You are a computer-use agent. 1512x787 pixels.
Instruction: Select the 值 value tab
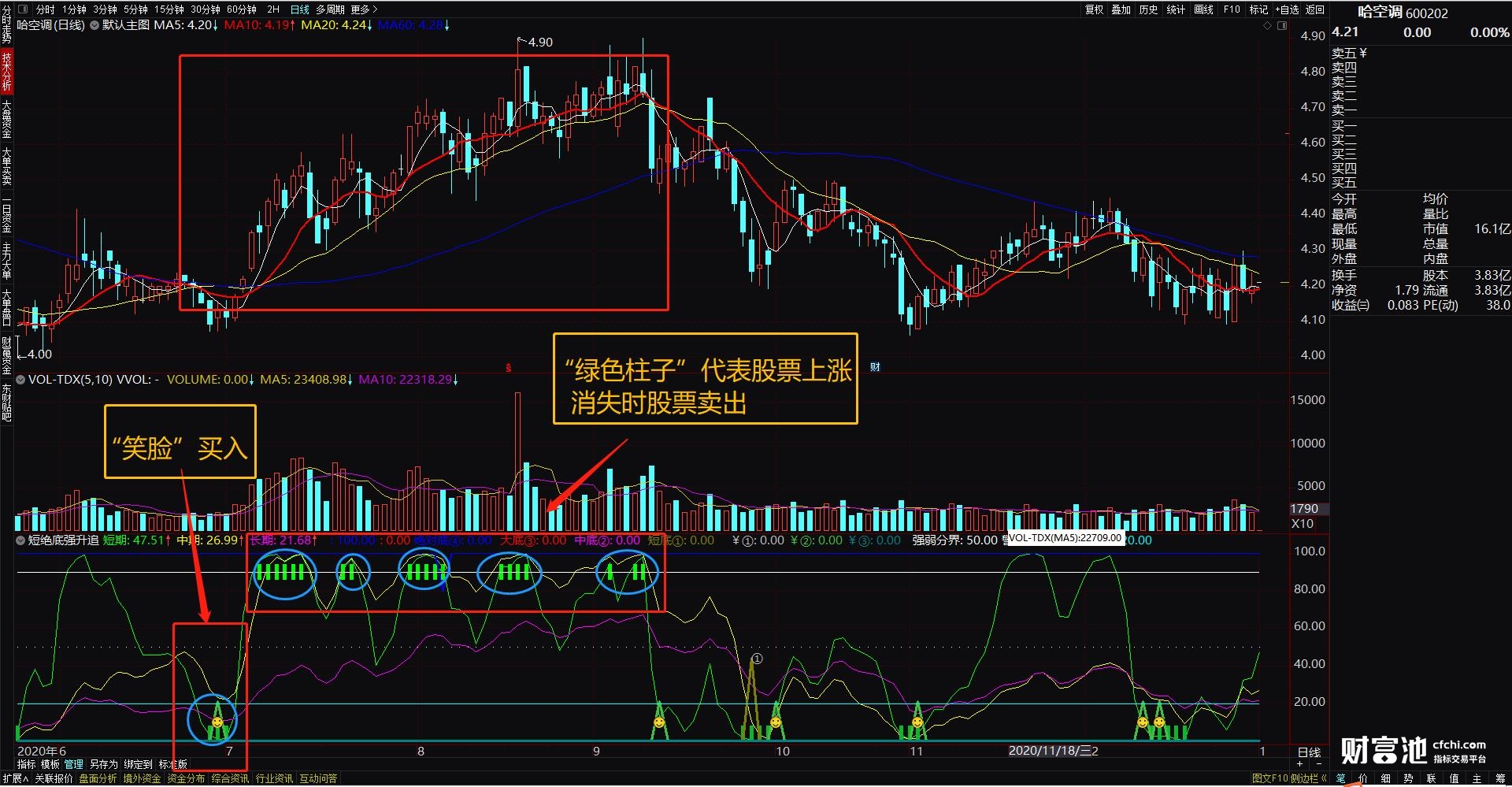(1454, 778)
